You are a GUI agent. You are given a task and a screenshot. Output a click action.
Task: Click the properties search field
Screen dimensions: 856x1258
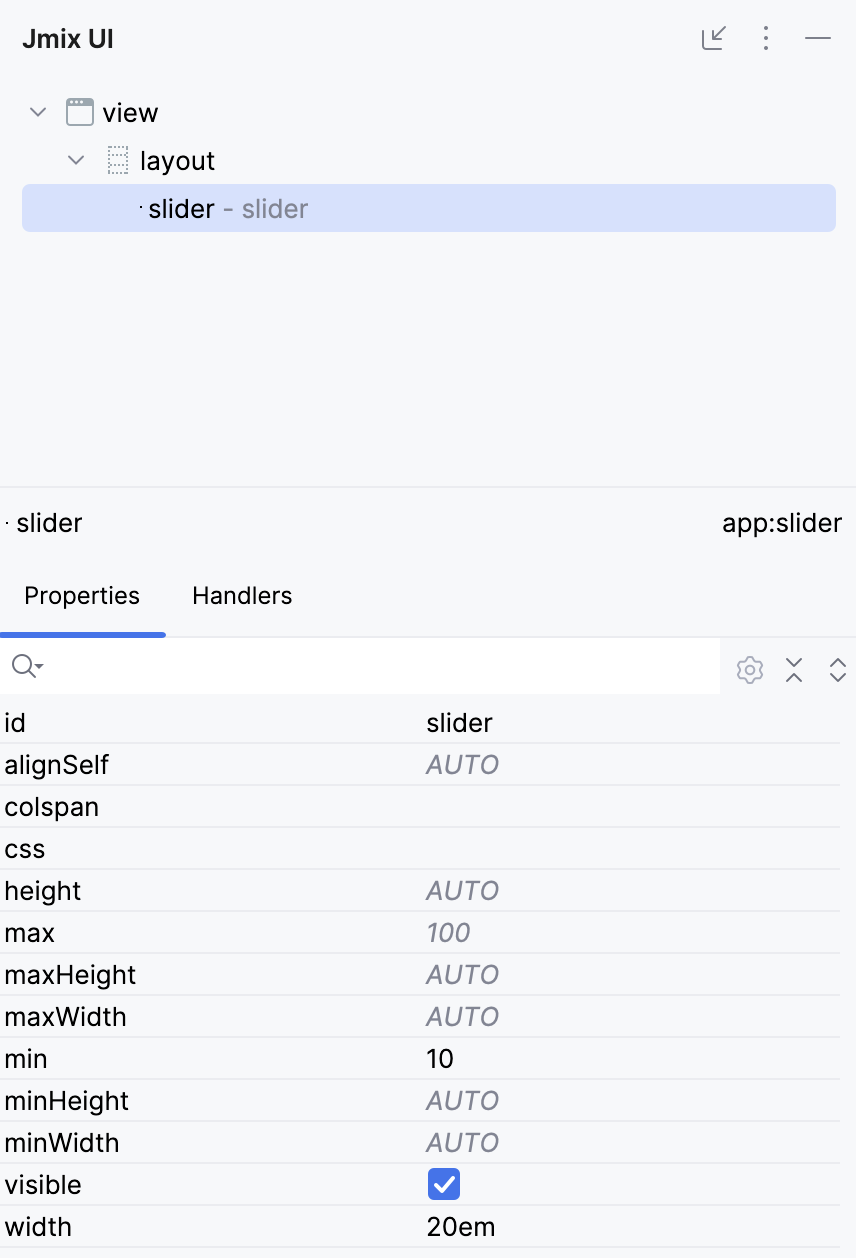[380, 667]
